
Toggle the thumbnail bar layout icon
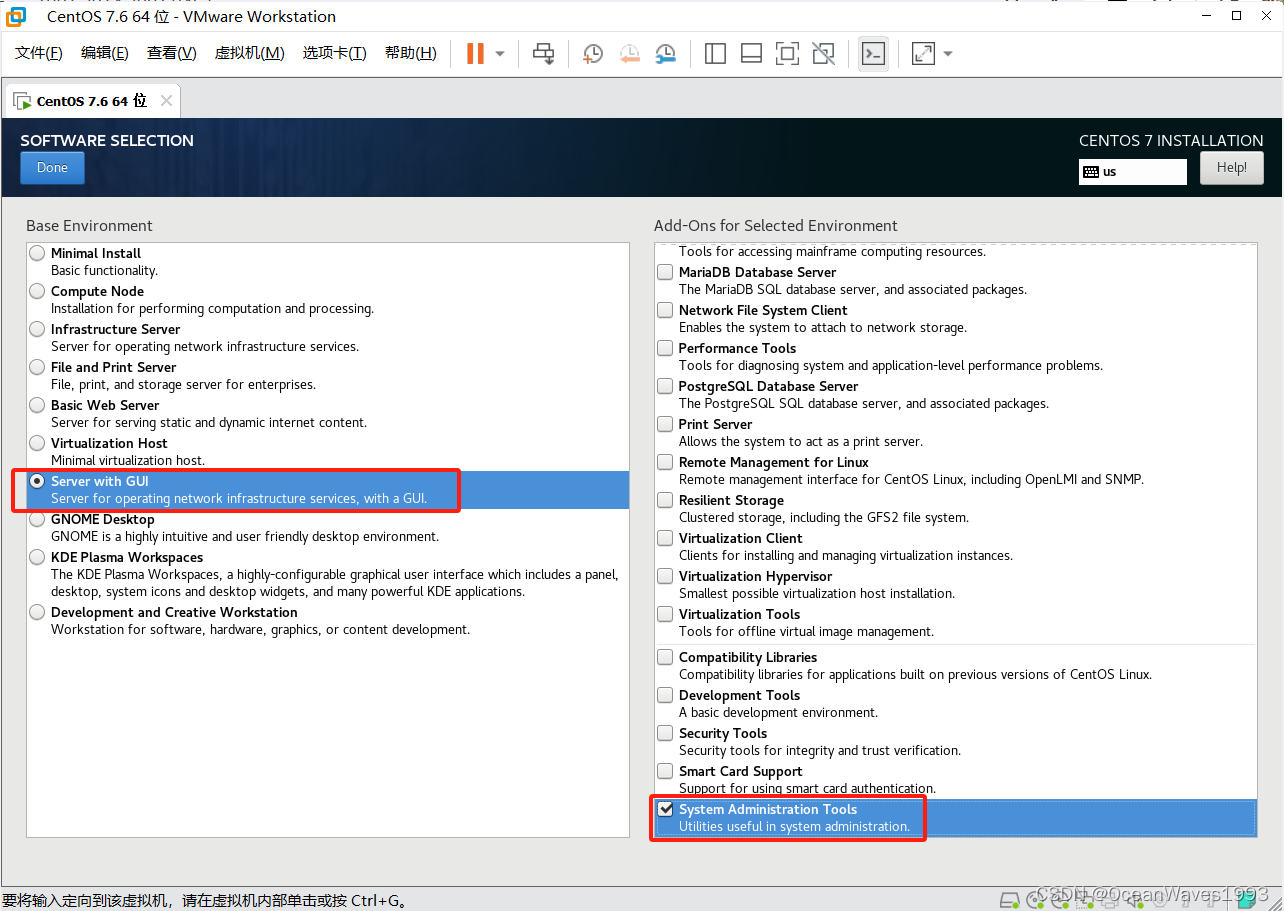click(751, 53)
